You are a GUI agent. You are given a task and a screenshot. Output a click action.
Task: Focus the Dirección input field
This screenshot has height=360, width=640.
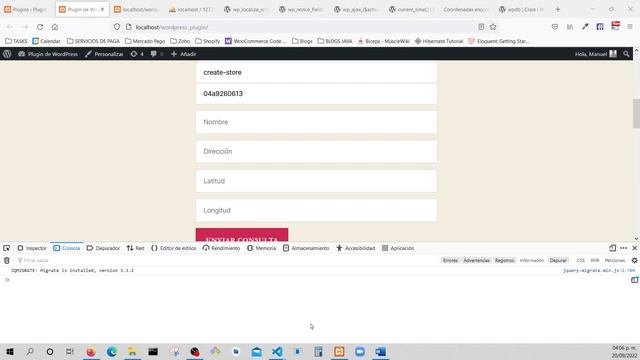point(316,151)
